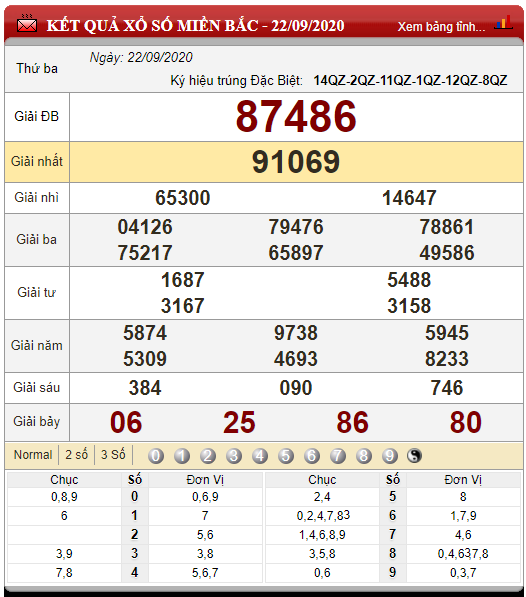Click the Giải năm row label
Image resolution: width=526 pixels, height=597 pixels.
pyautogui.click(x=37, y=345)
